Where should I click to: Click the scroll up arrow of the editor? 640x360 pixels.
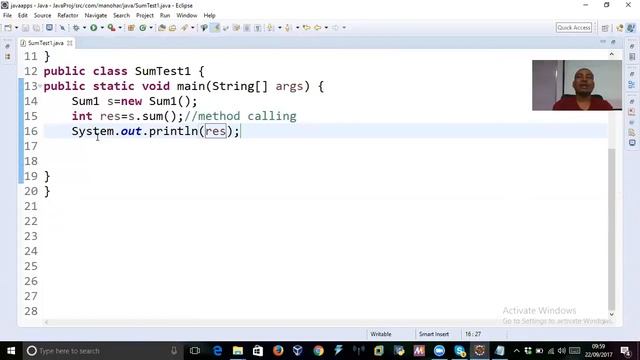click(x=611, y=54)
